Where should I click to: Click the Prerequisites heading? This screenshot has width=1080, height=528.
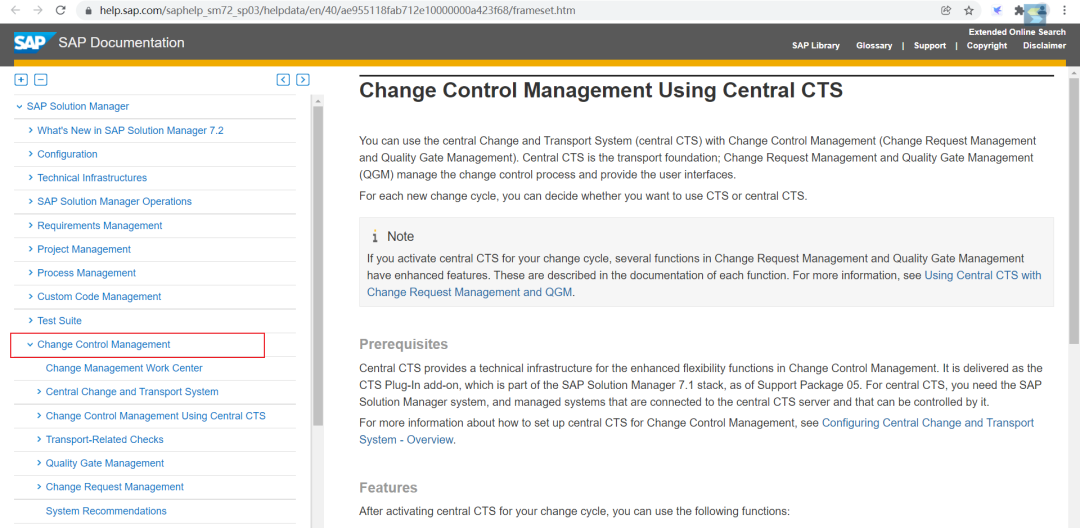click(x=404, y=344)
